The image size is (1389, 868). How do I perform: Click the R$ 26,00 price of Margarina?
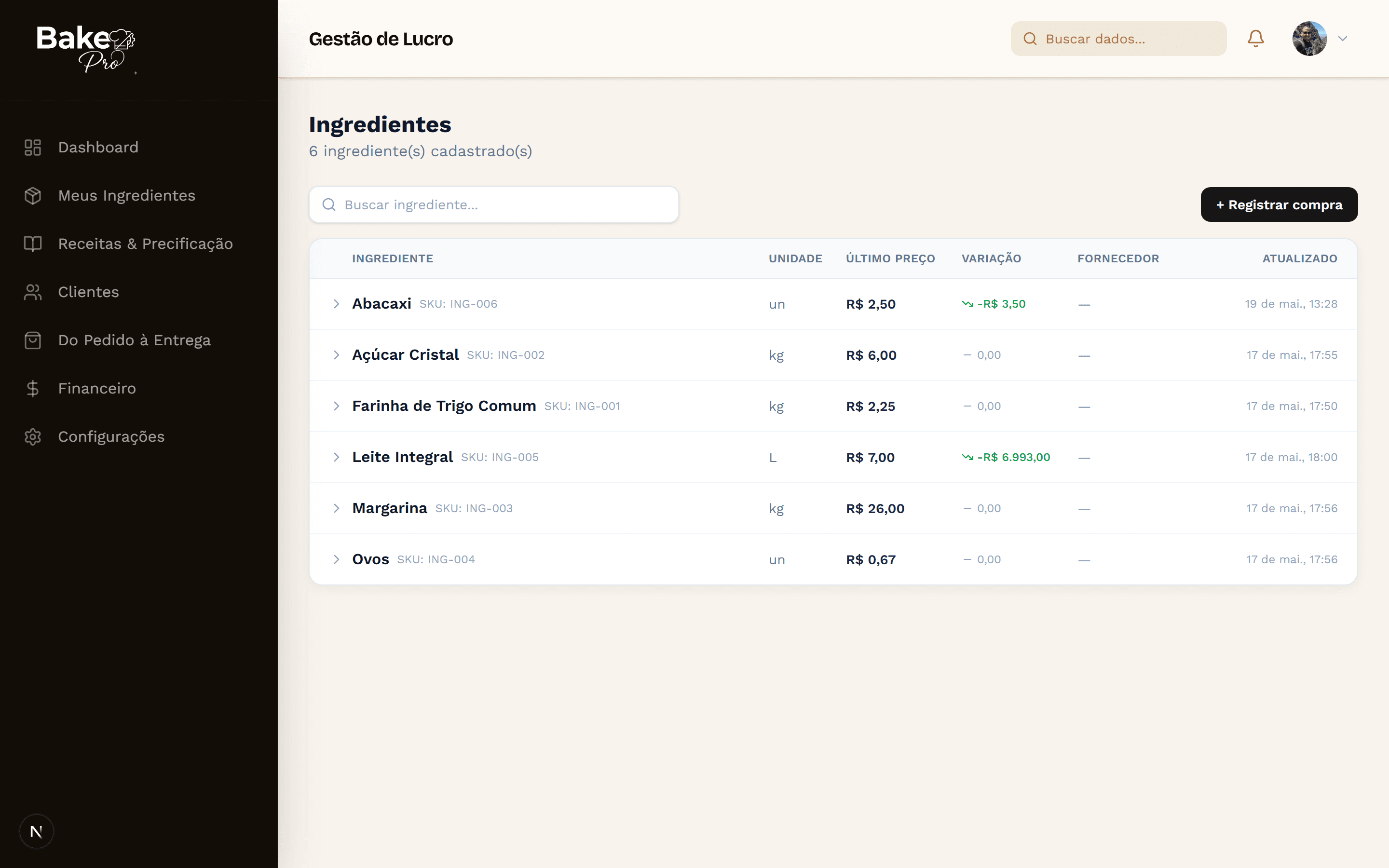875,509
